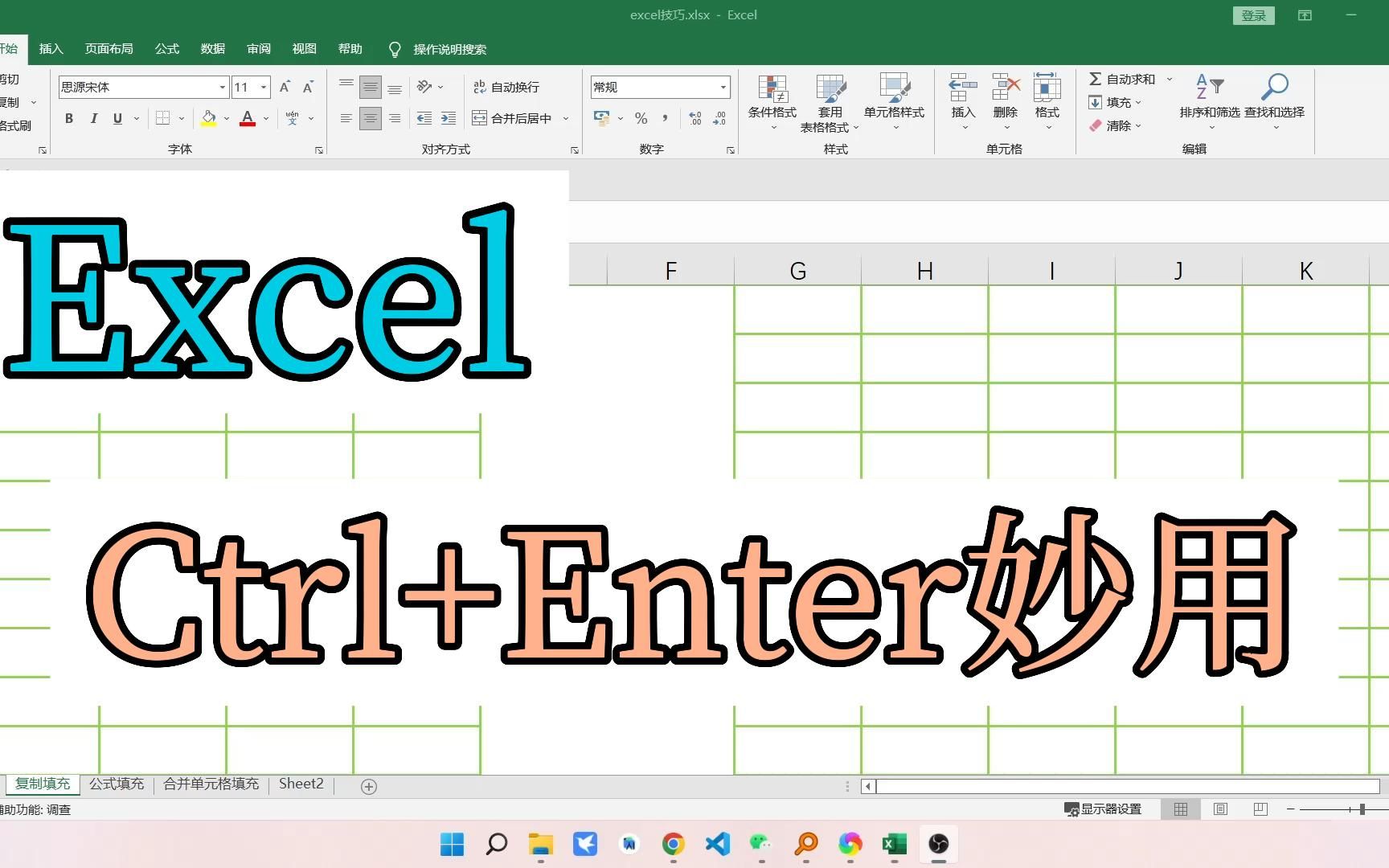This screenshot has width=1389, height=868.
Task: Open 显示器设置 display settings
Action: pyautogui.click(x=1103, y=809)
